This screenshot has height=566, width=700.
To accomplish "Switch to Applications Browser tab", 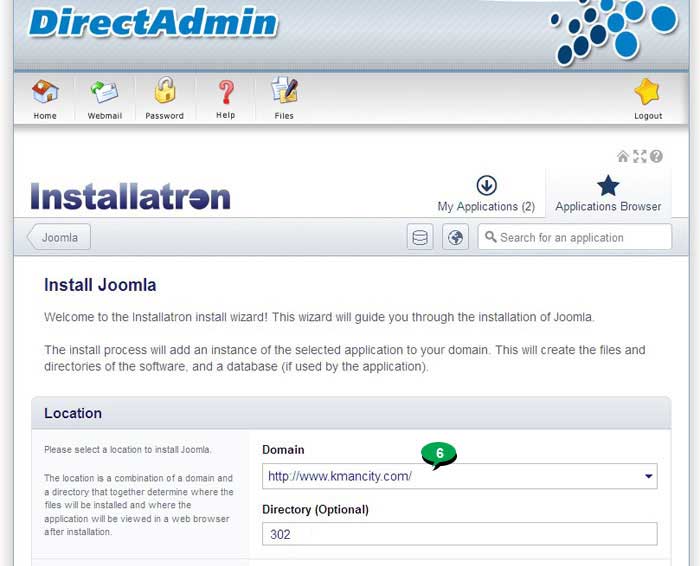I will (x=608, y=194).
